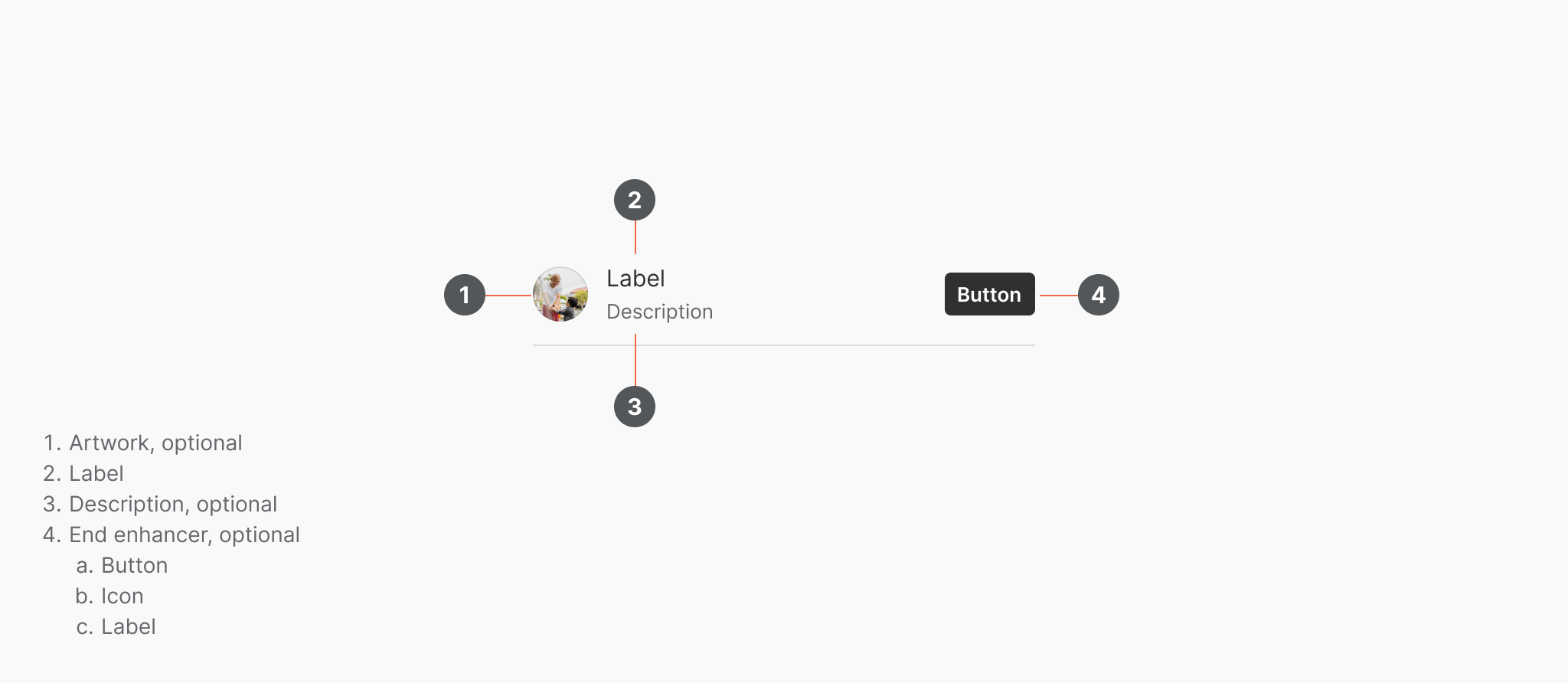This screenshot has height=683, width=1568.
Task: Click annotation marker number 1
Action: tap(465, 295)
